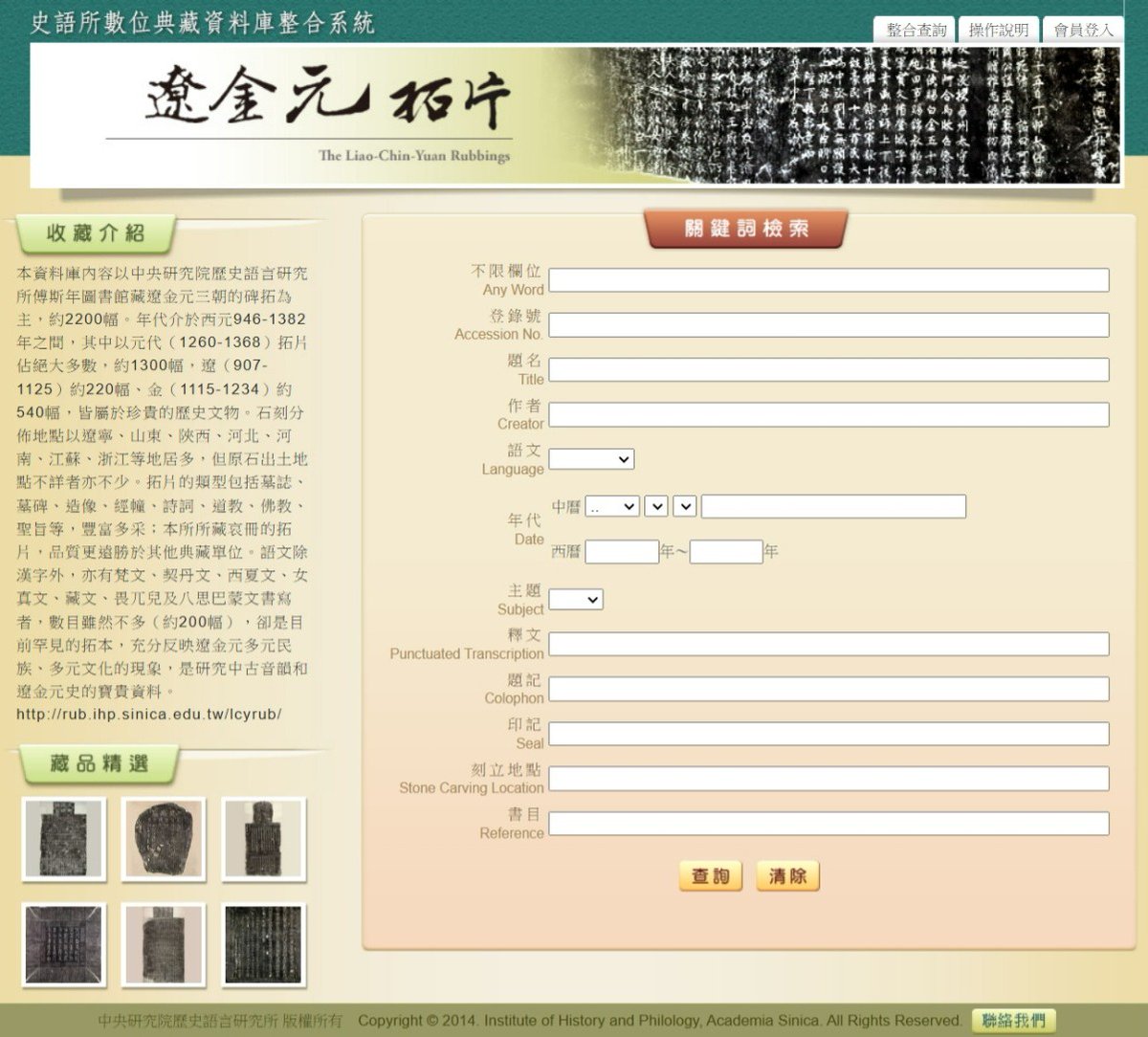Open the rub.ihp.sinica.edu.tw URL link
The image size is (1148, 1037).
pos(148,715)
